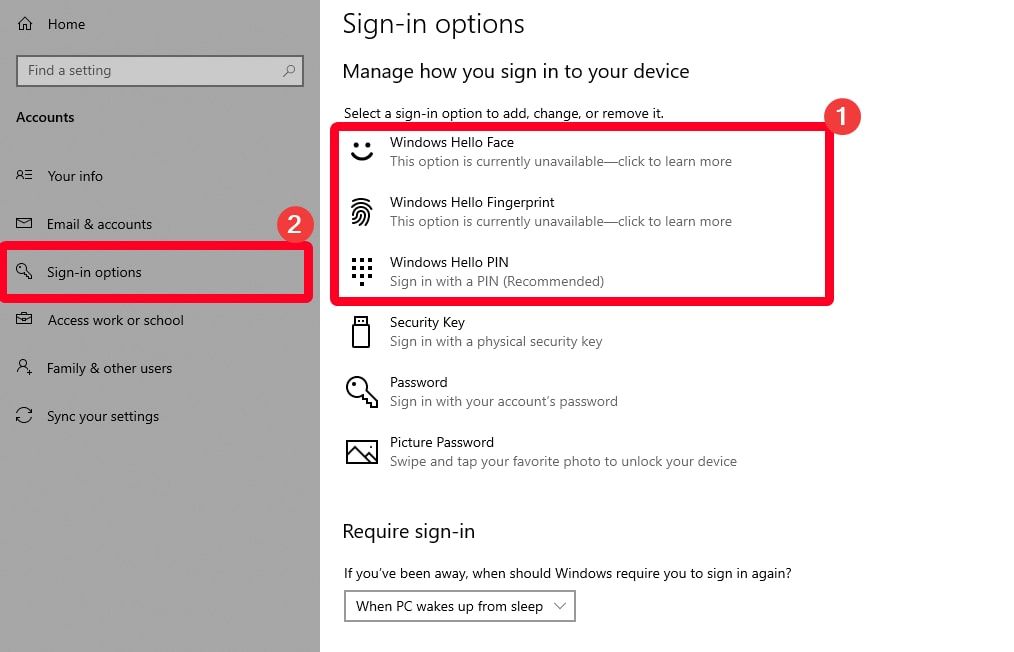Screen dimensions: 1014x652
Task: Open Access work or school settings
Action: pos(116,320)
